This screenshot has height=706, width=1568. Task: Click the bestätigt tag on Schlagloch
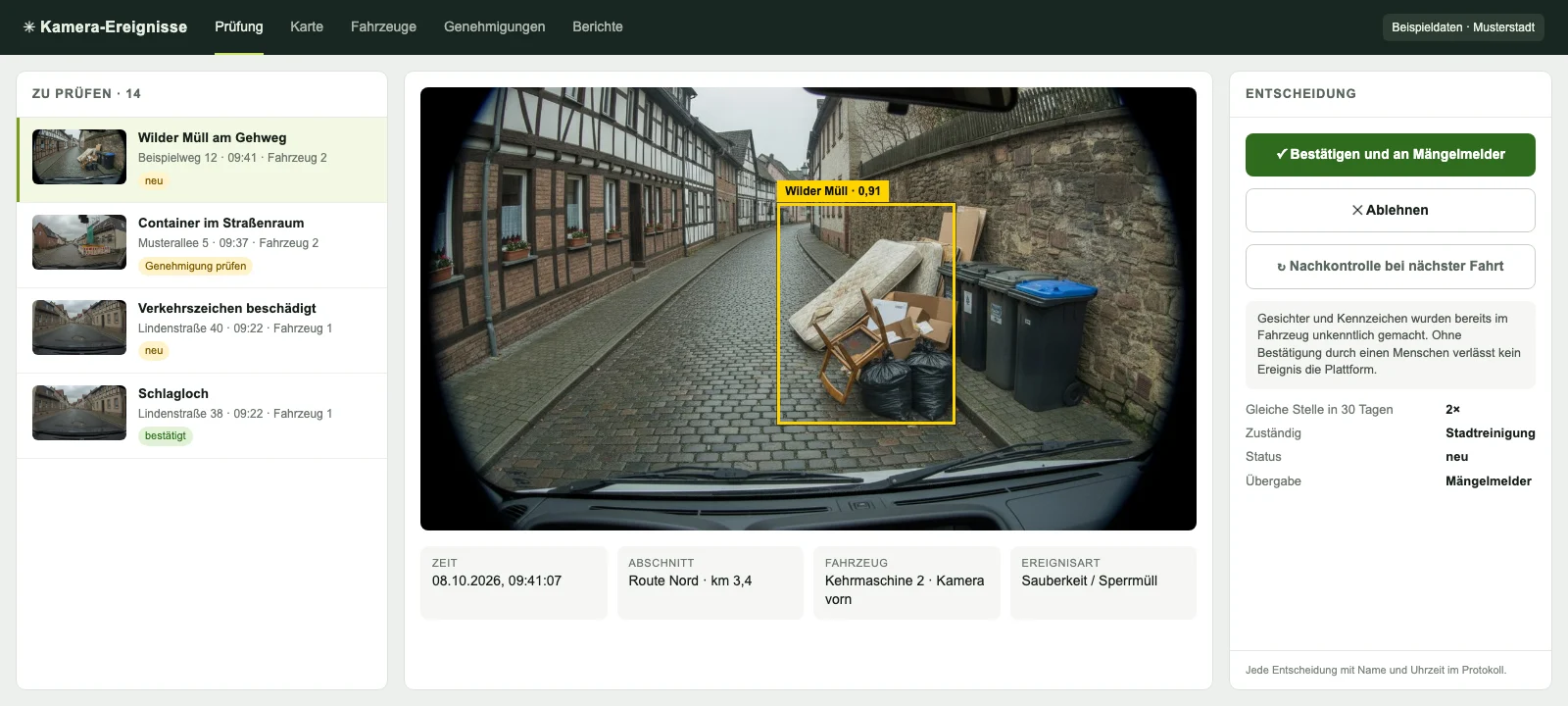166,436
